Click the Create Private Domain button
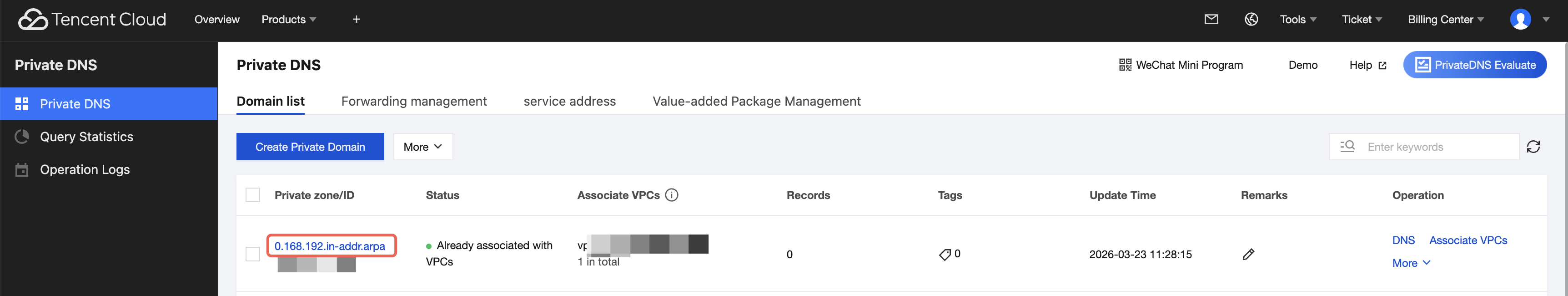Image resolution: width=1568 pixels, height=296 pixels. [310, 147]
